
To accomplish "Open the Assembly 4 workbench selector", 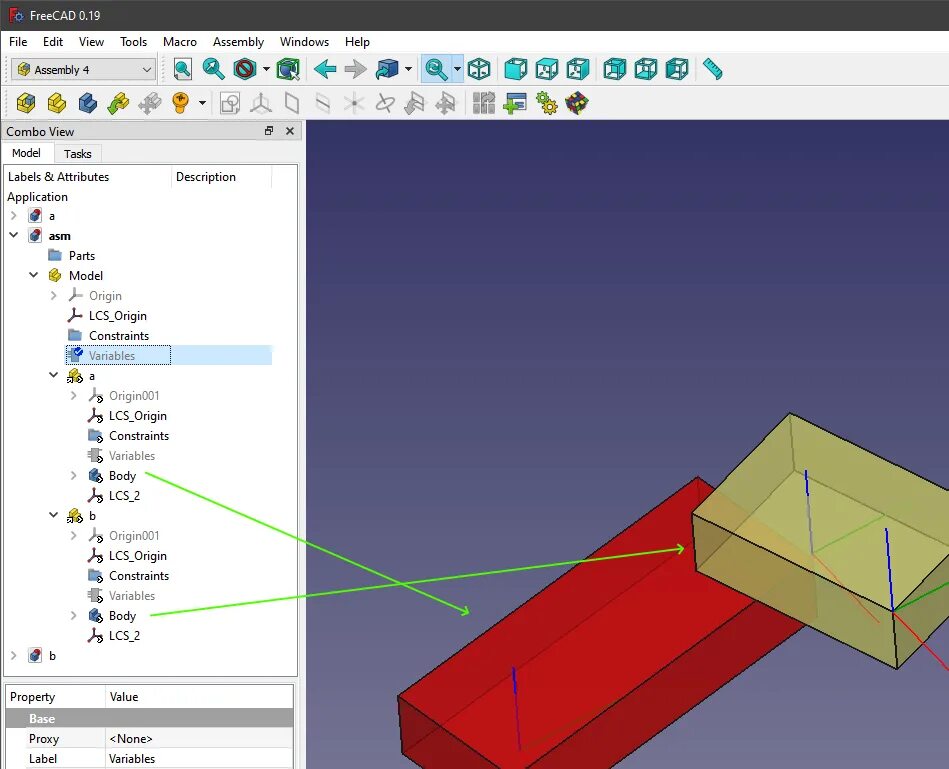I will point(84,70).
